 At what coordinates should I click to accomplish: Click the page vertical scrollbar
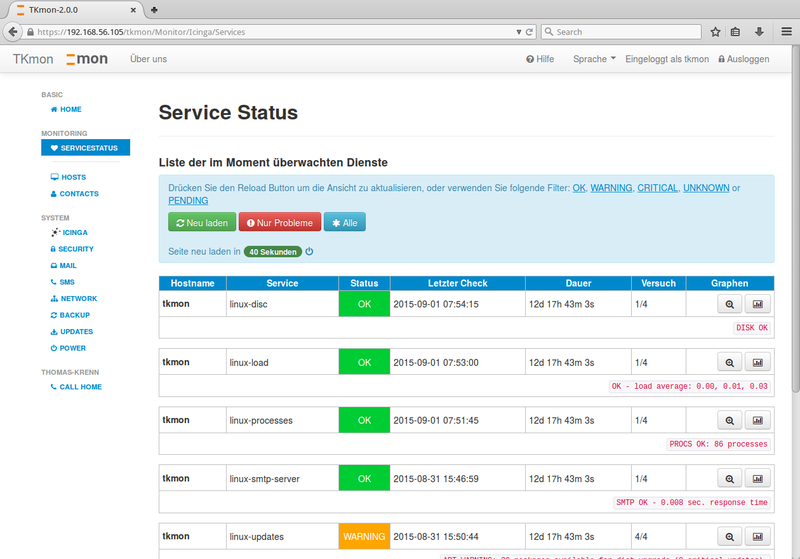pos(795,219)
